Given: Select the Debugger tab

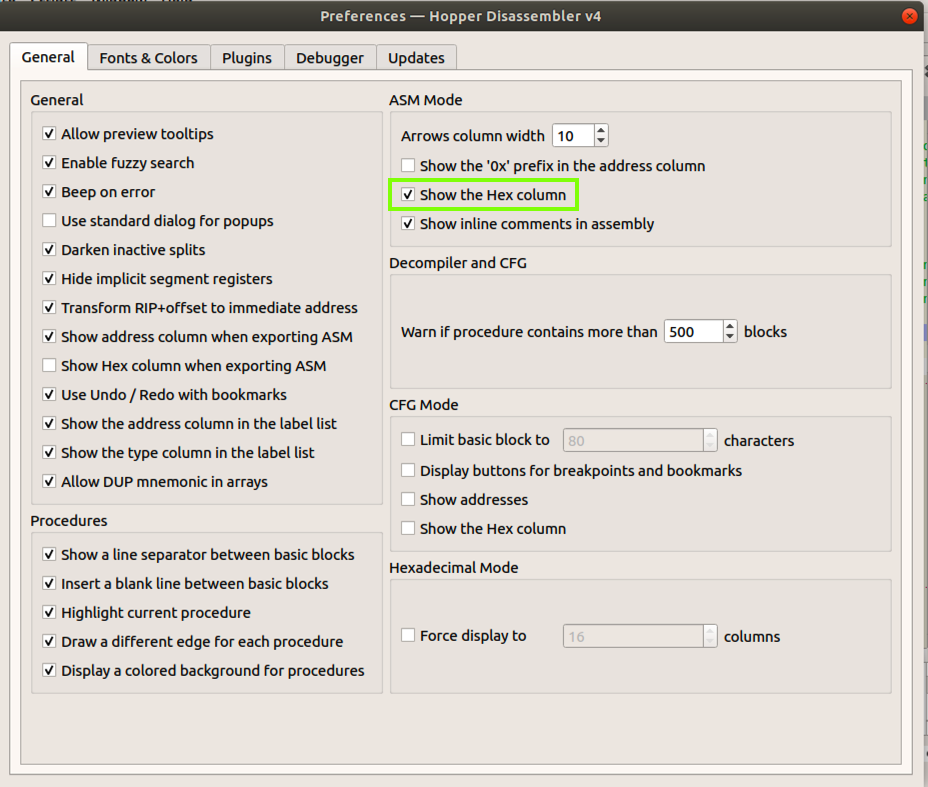Looking at the screenshot, I should tap(330, 58).
